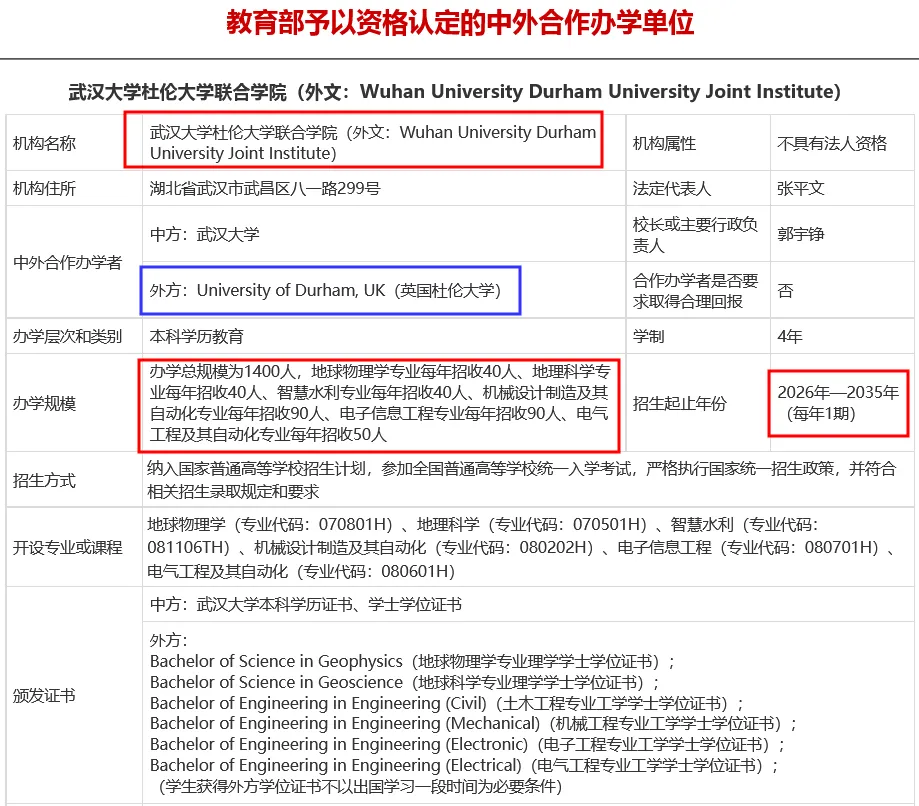Click the value 否
The height and width of the screenshot is (806, 919).
[785, 291]
